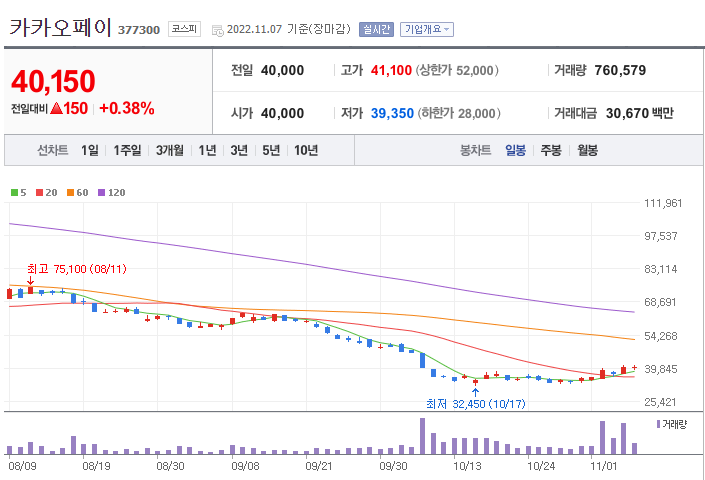Click the 카카오페이 stock name heading
The height and width of the screenshot is (480, 705).
pyautogui.click(x=60, y=28)
